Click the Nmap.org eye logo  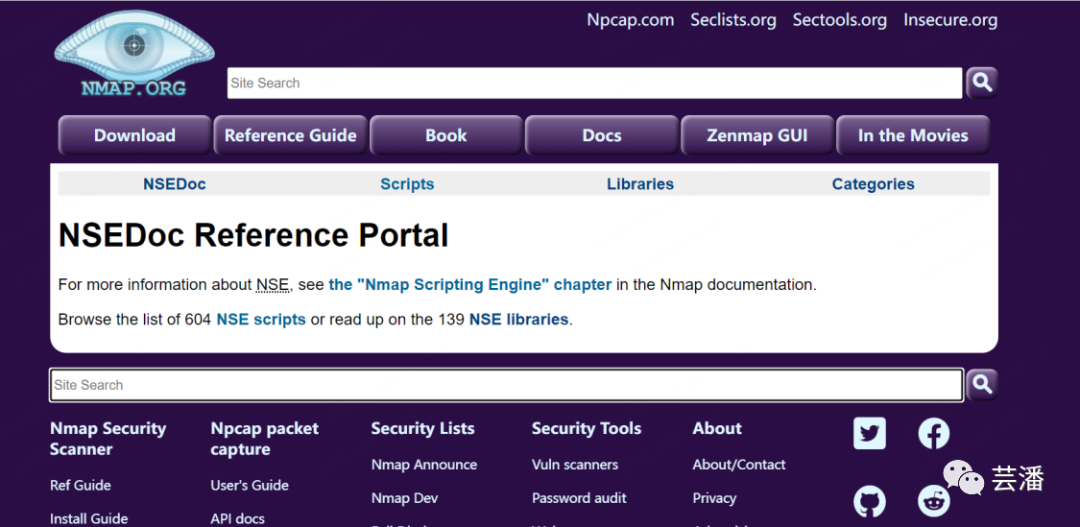click(x=134, y=54)
